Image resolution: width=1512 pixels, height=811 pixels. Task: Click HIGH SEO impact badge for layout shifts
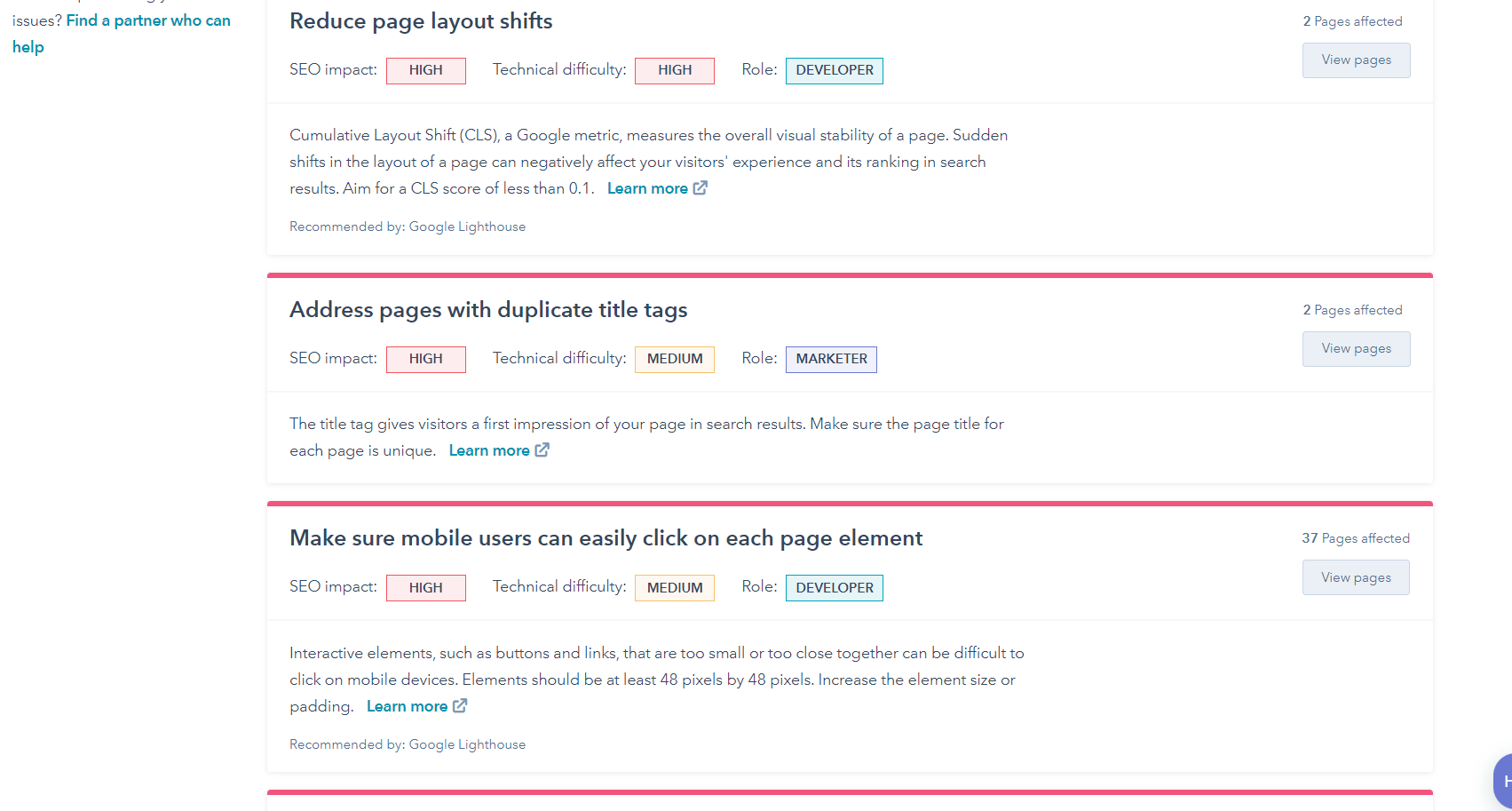(x=426, y=70)
